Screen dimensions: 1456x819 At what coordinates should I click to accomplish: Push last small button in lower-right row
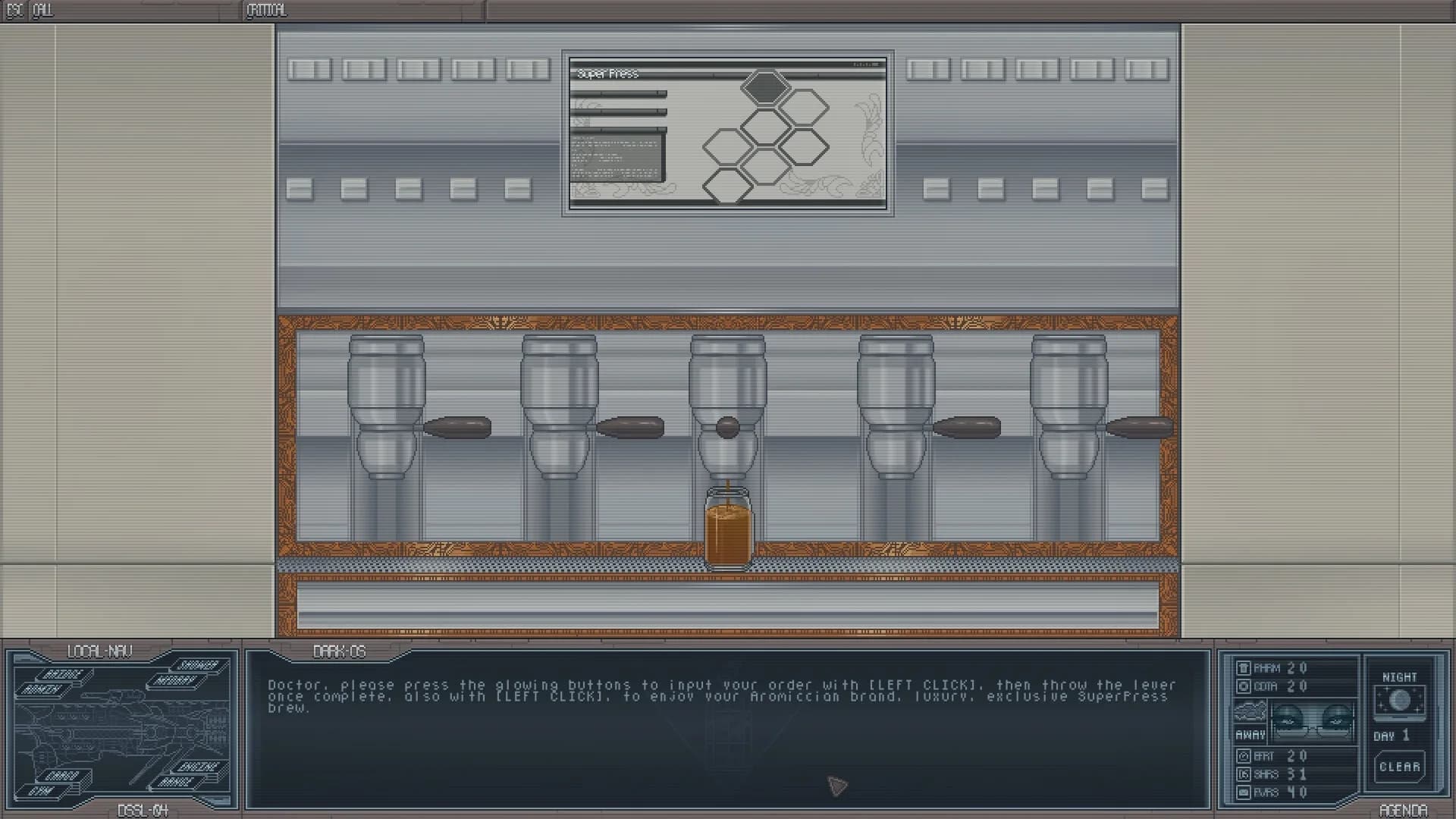click(1155, 189)
